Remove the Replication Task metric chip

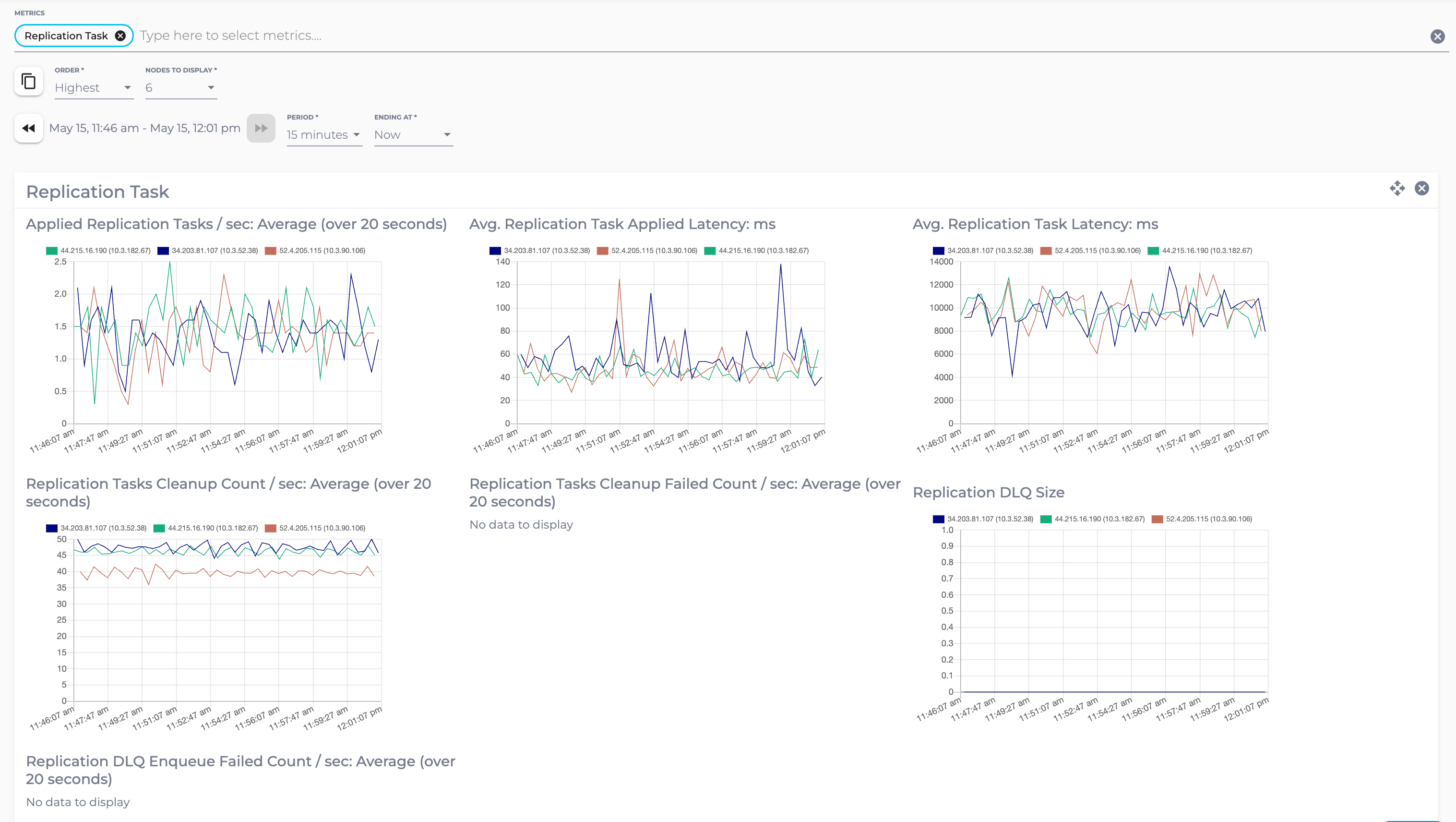tap(120, 36)
